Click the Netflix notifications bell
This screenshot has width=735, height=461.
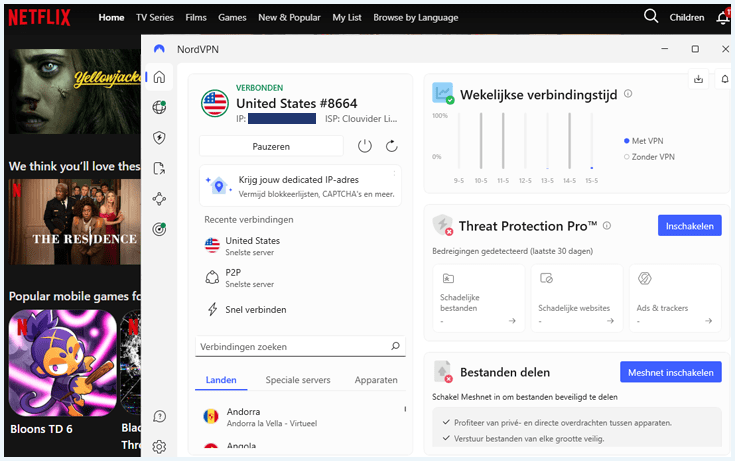pyautogui.click(x=723, y=17)
